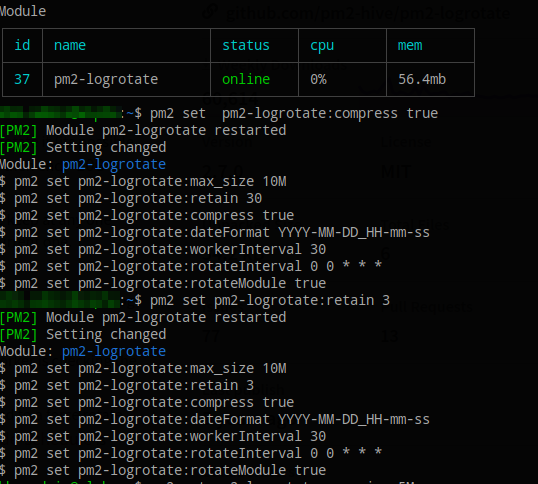Click first 'Setting changed' message
Screen dimensions: 538x484
click(106, 147)
